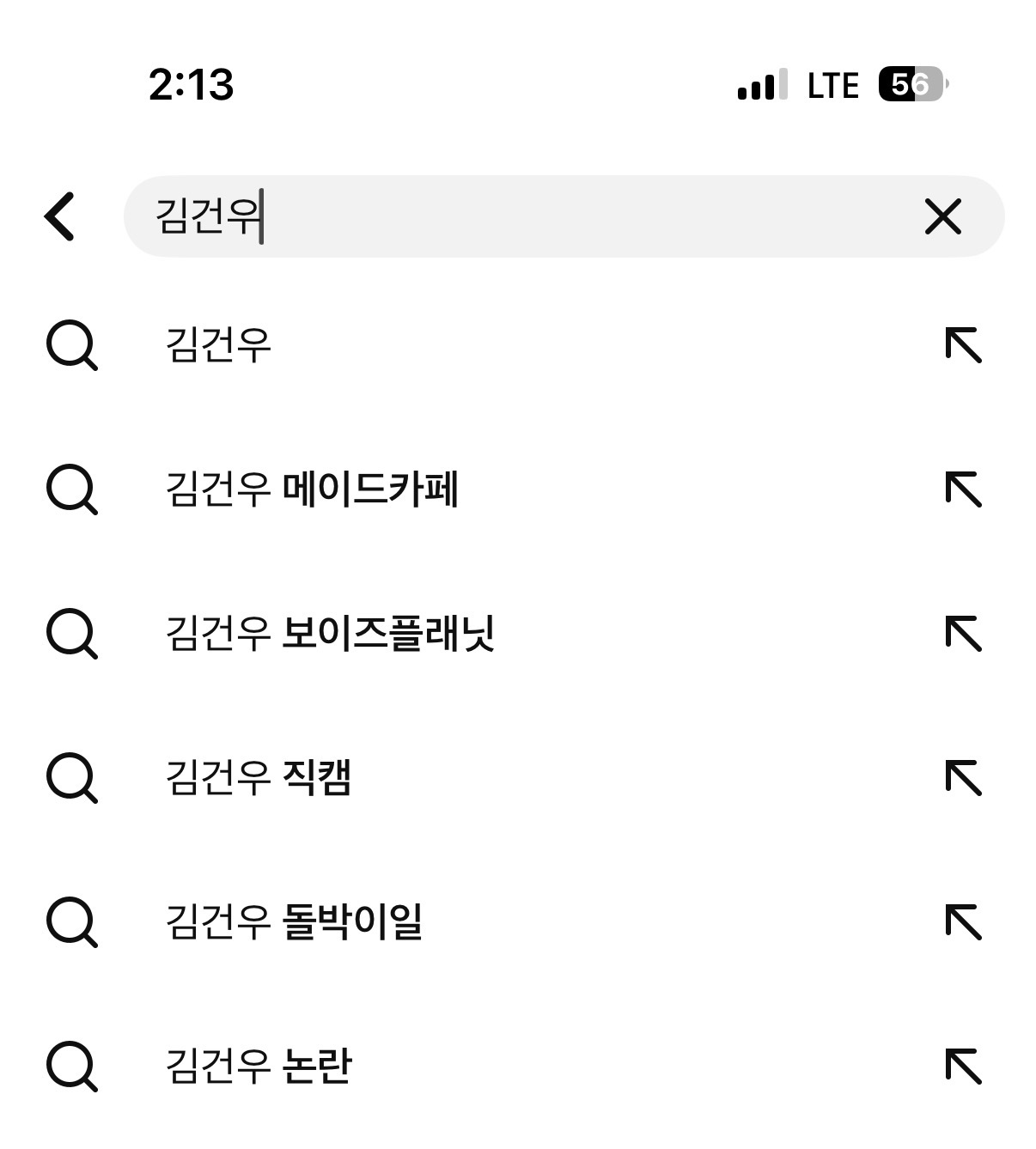Open the suggestion 김건우 직캠
Image resolution: width=1036 pixels, height=1149 pixels.
(259, 778)
